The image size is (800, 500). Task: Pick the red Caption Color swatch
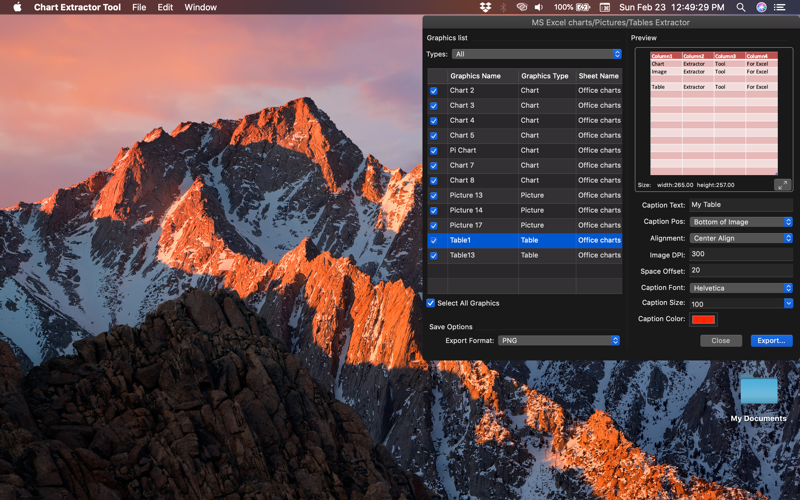click(703, 319)
